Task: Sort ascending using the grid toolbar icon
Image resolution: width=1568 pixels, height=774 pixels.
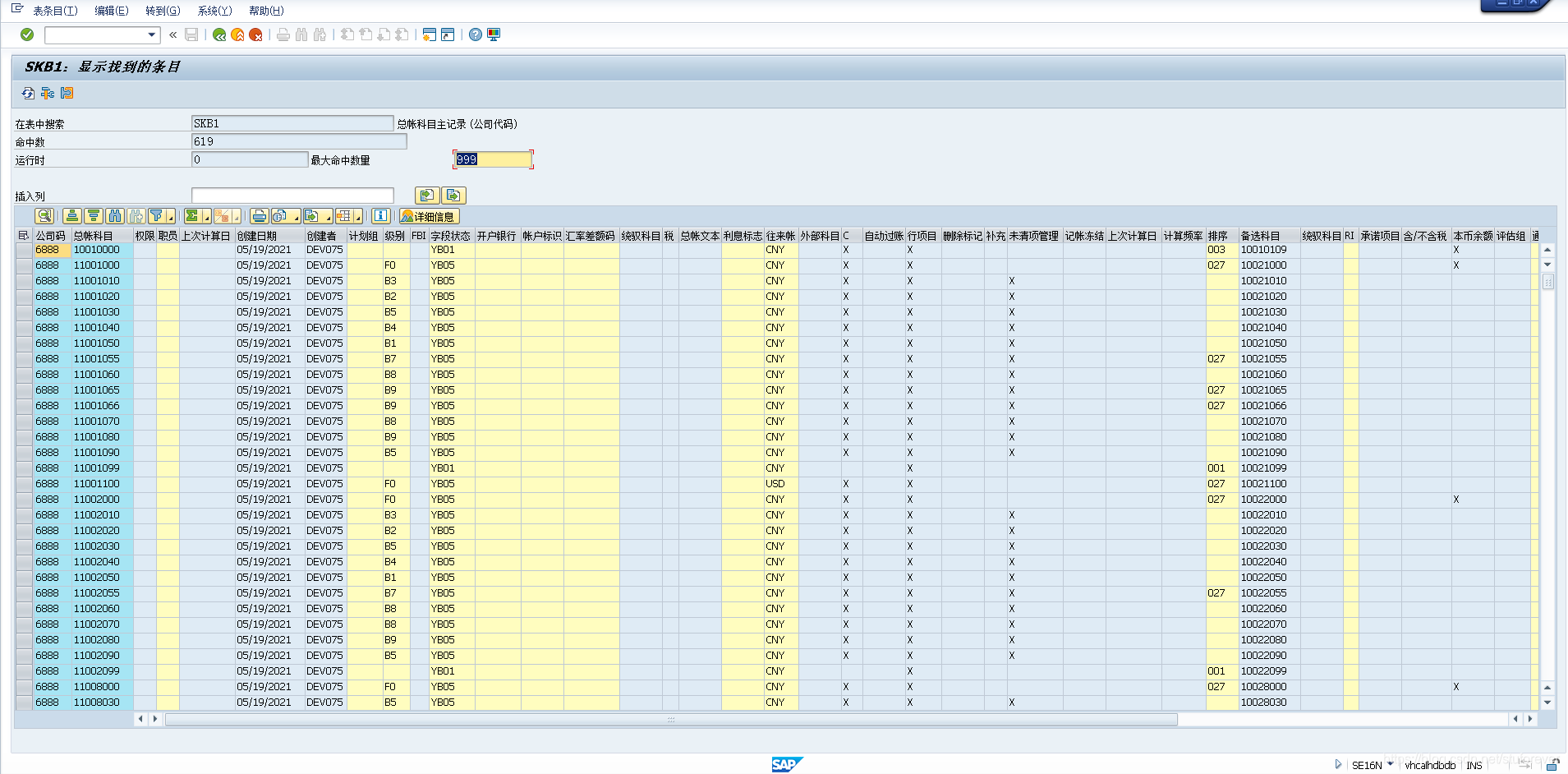Action: coord(72,216)
